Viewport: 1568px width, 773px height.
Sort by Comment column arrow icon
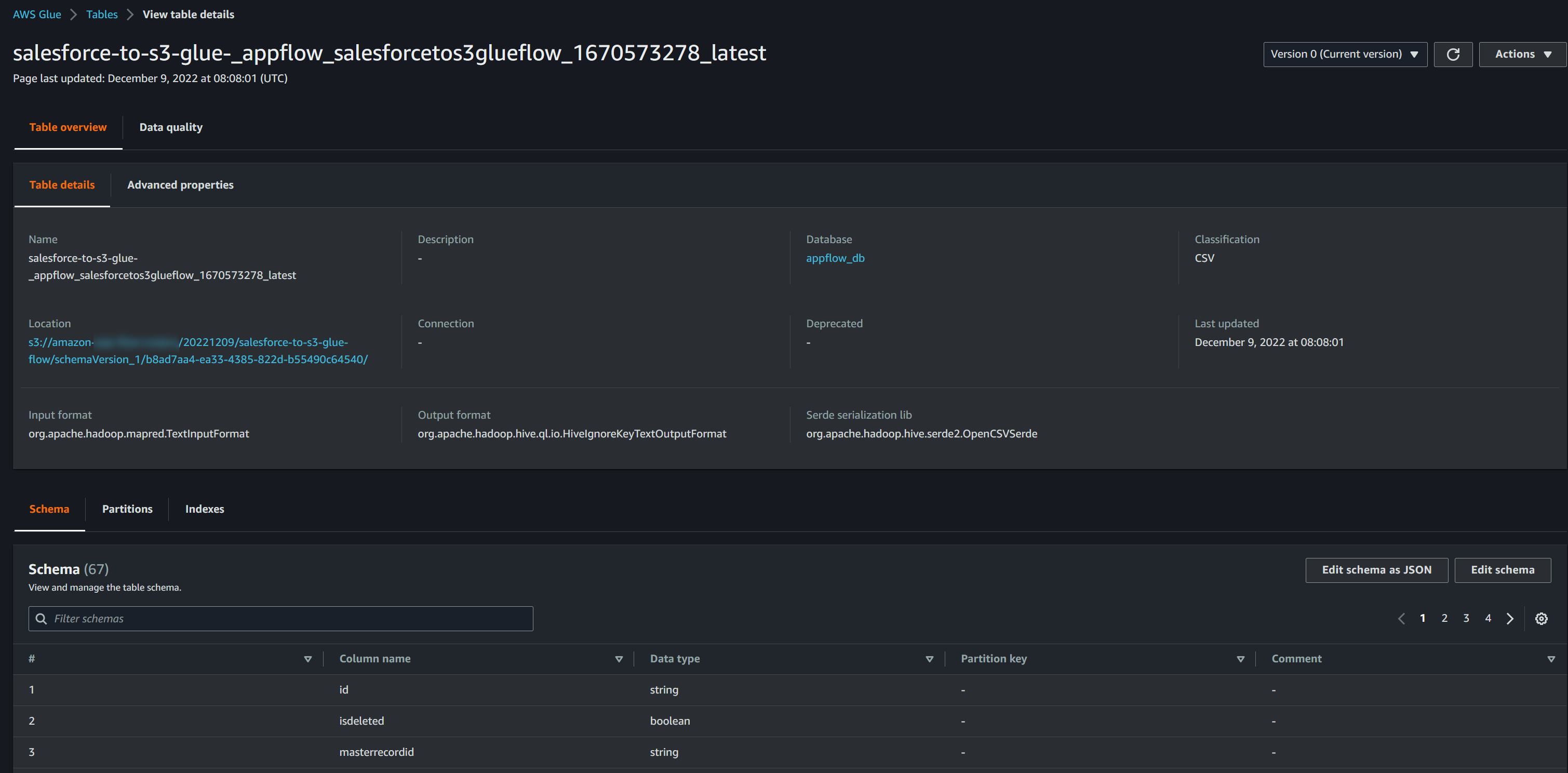click(1550, 659)
